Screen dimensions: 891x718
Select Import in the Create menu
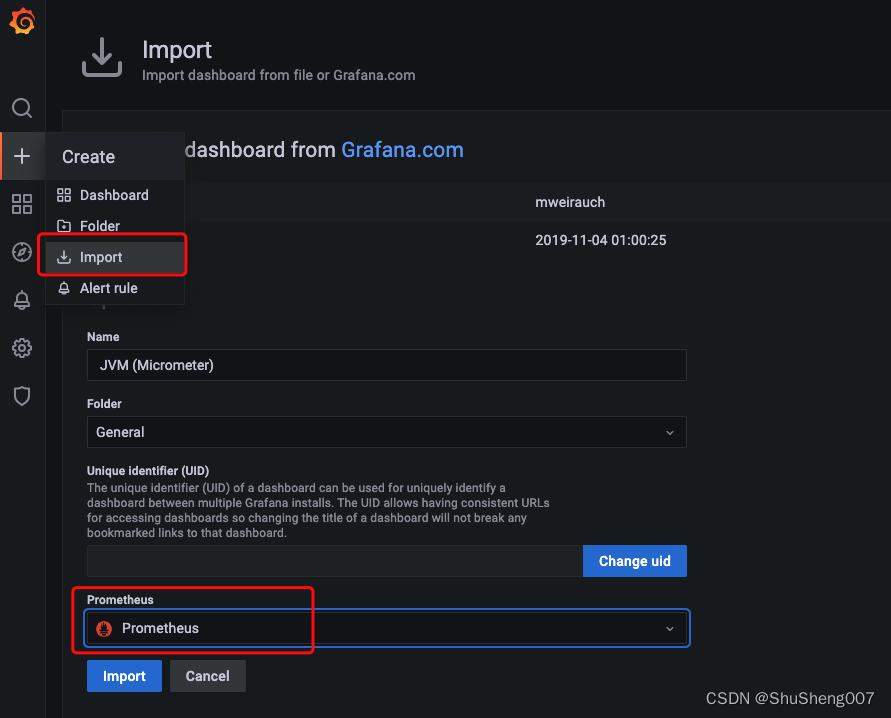coord(115,257)
